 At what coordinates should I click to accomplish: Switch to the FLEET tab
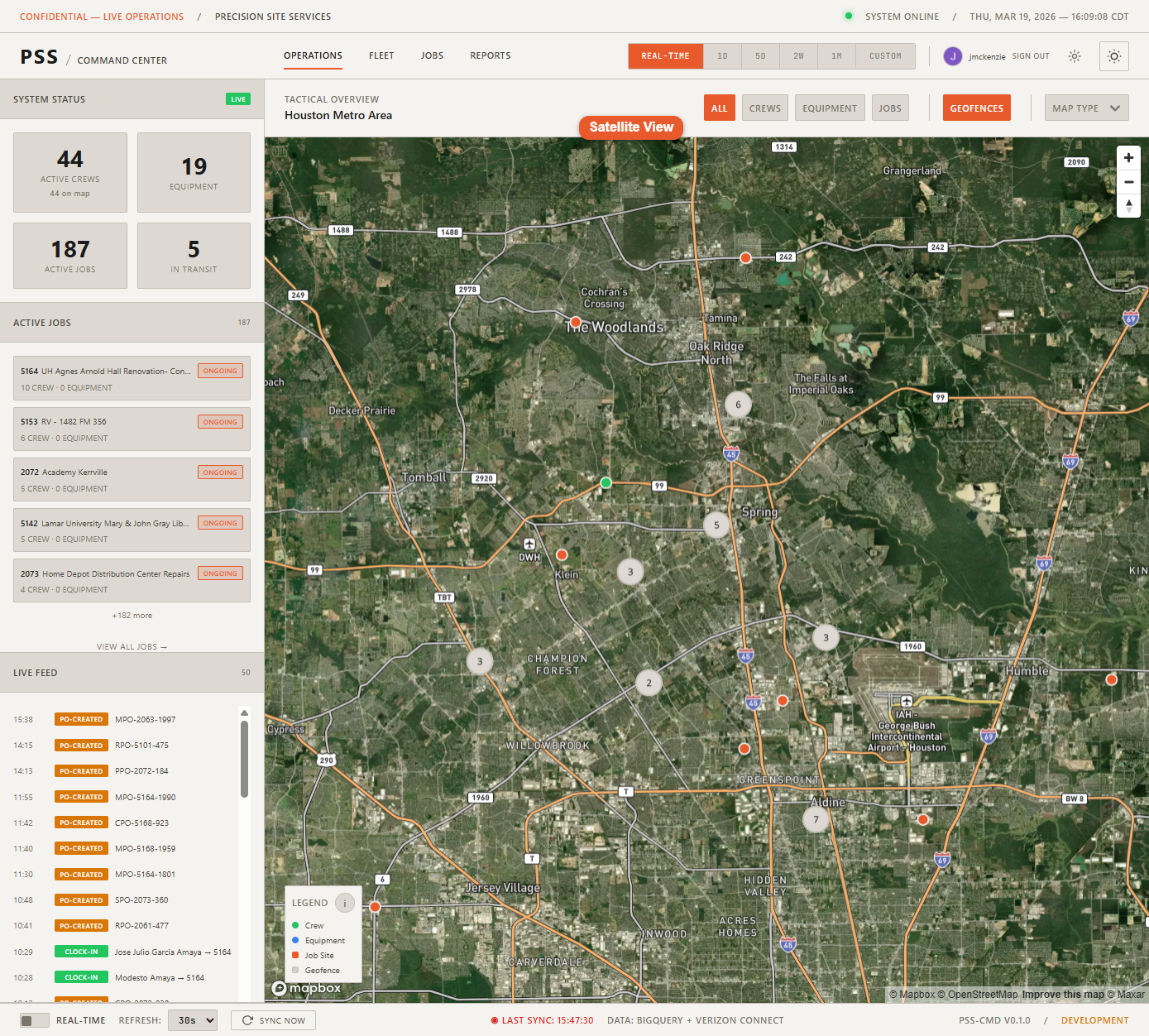click(381, 56)
